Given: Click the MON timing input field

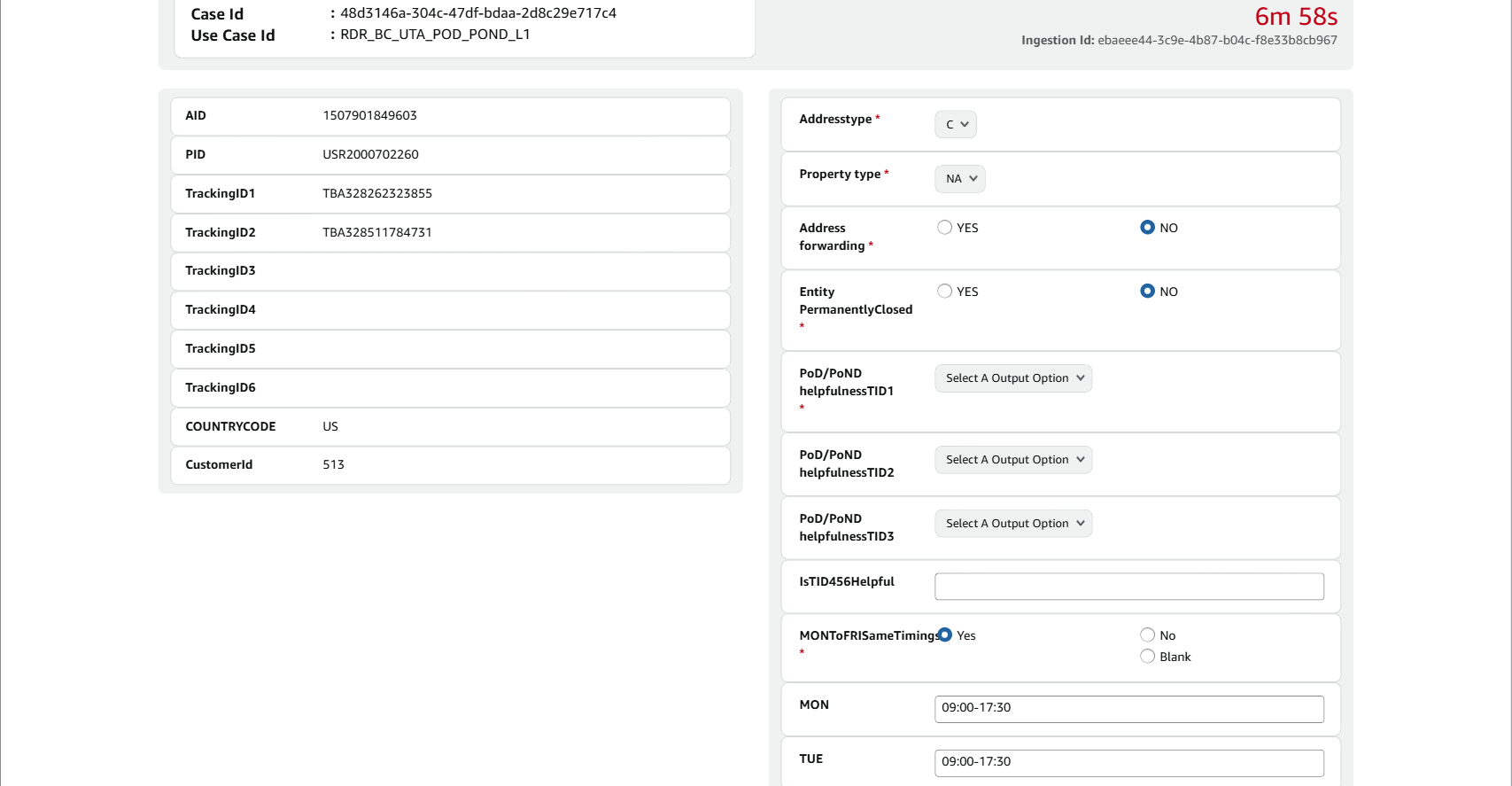Looking at the screenshot, I should click(1129, 709).
